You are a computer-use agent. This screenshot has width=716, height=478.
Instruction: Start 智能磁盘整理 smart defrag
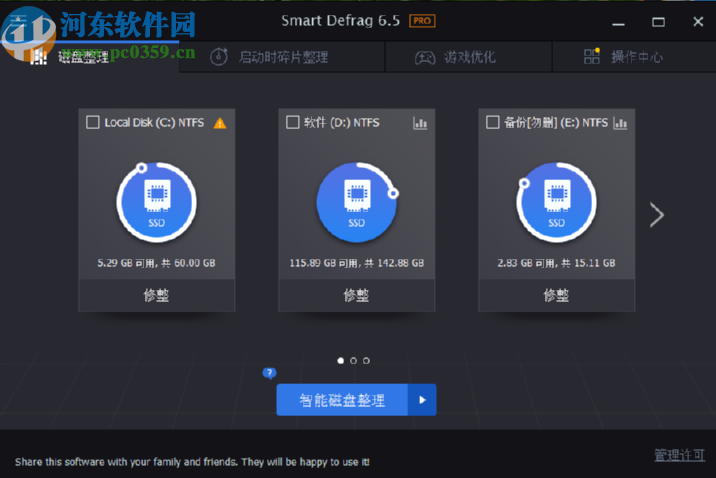click(x=342, y=400)
